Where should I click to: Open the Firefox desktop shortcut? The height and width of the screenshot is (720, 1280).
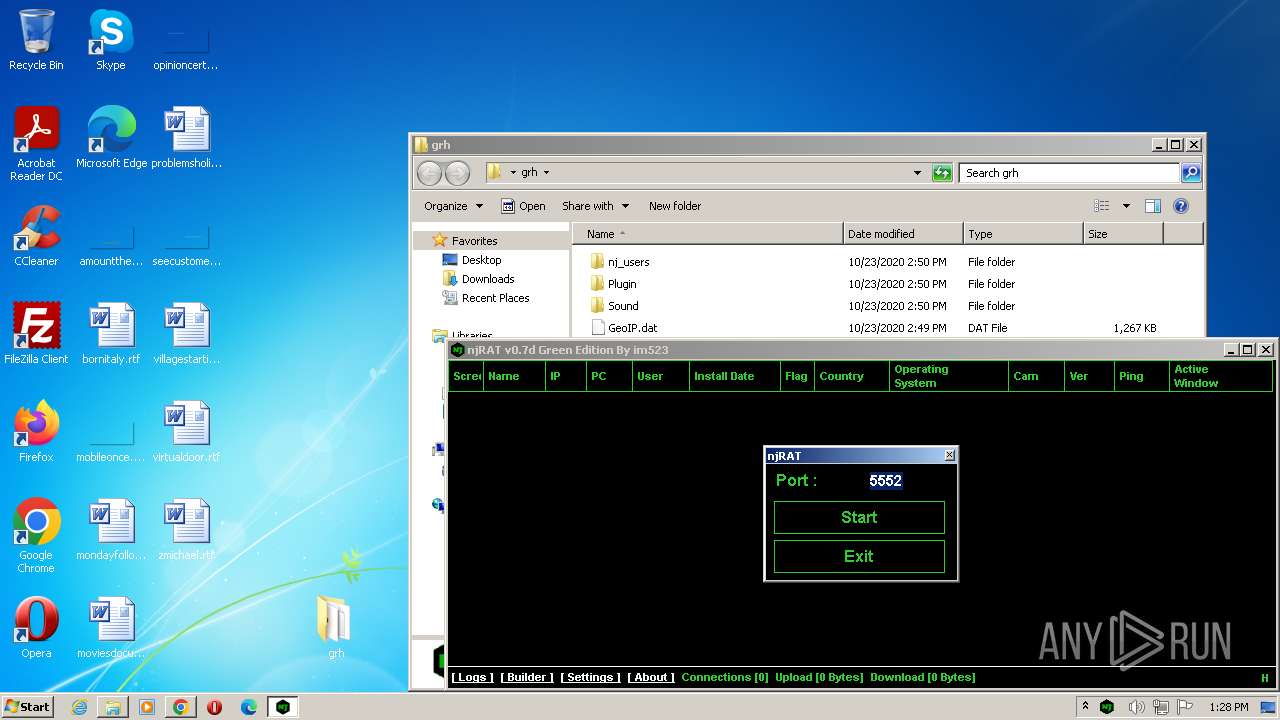coord(36,432)
